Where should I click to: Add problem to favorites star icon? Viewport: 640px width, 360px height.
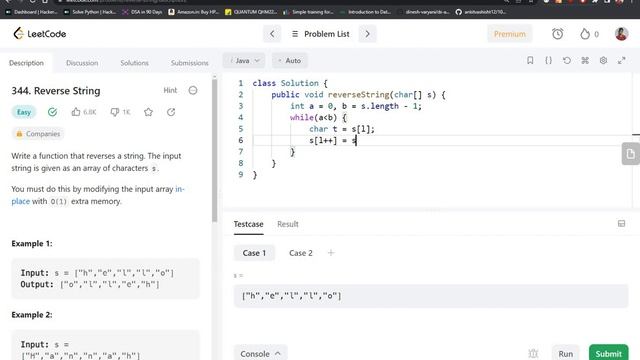(148, 112)
